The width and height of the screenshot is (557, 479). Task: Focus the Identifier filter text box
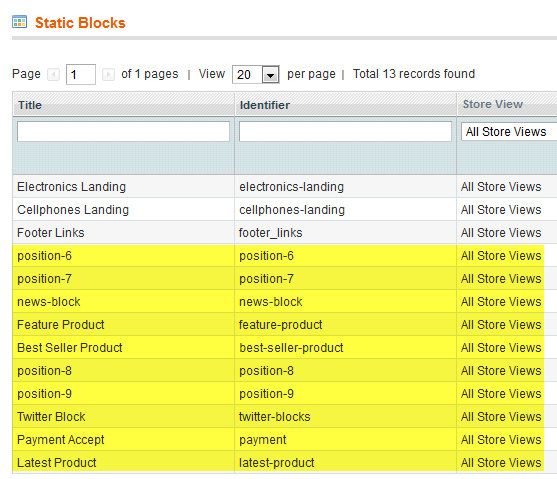[x=345, y=131]
